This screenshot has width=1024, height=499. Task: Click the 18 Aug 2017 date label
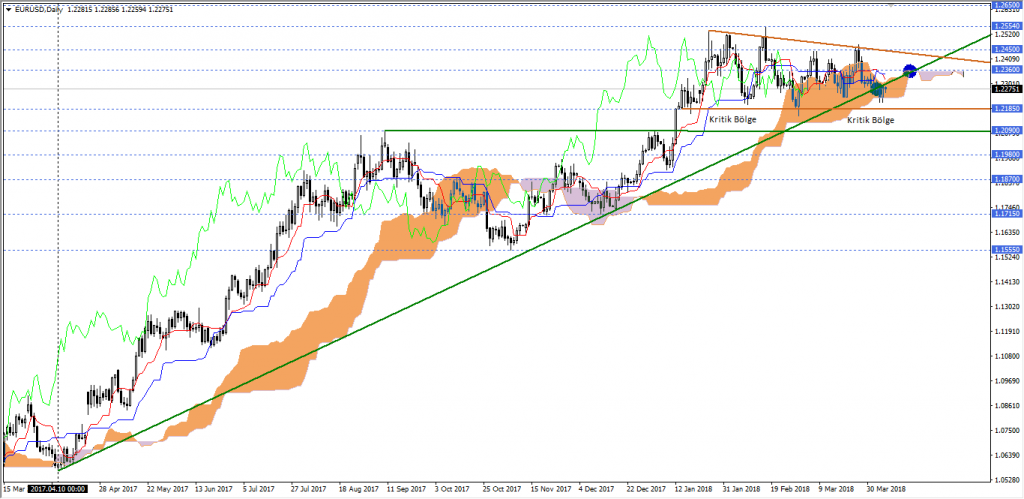(x=359, y=489)
